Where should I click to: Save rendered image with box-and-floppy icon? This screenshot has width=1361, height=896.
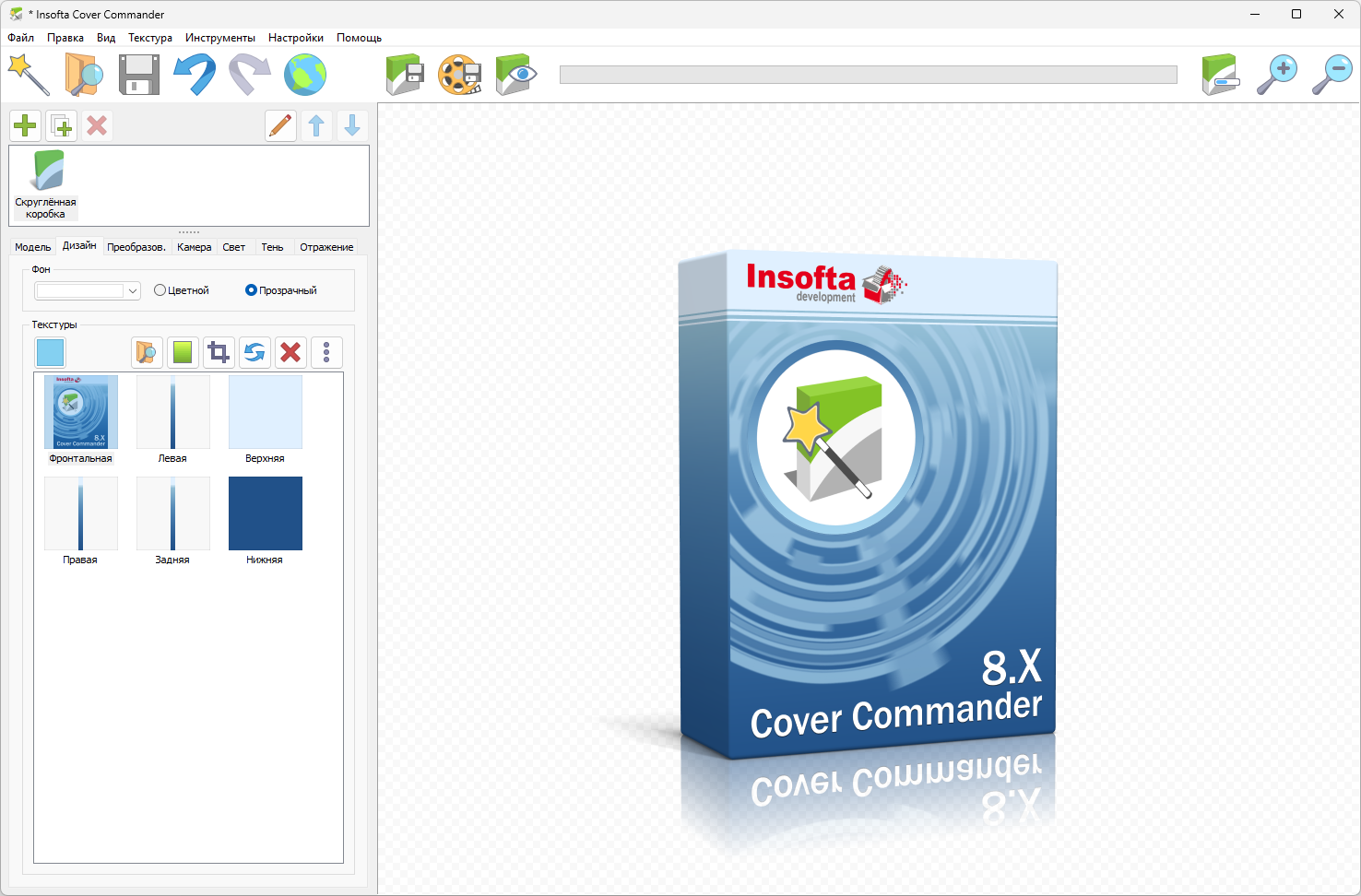click(405, 75)
